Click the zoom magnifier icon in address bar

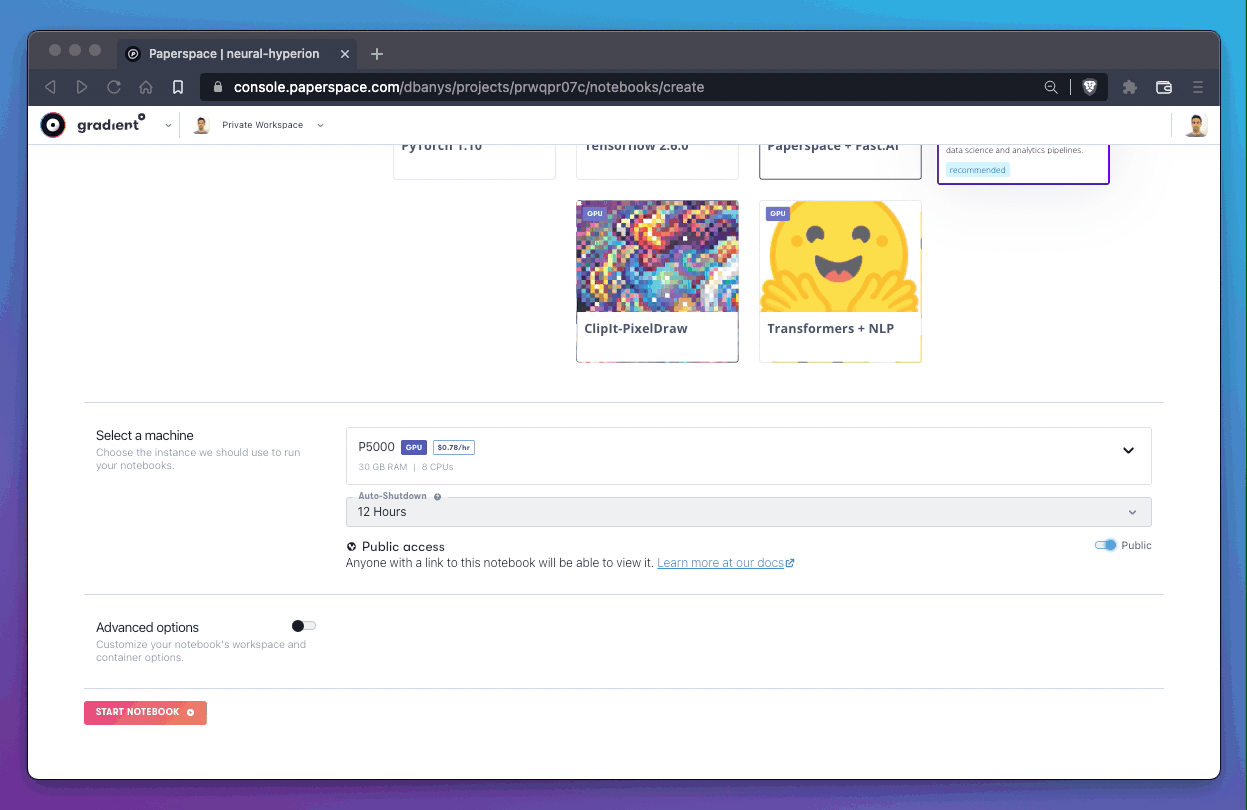tap(1051, 87)
